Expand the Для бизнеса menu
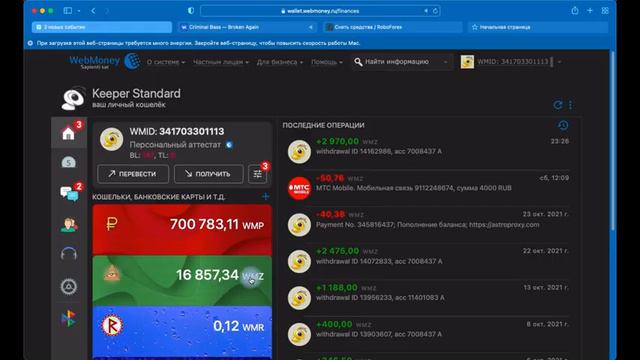The image size is (640, 360). pos(280,62)
